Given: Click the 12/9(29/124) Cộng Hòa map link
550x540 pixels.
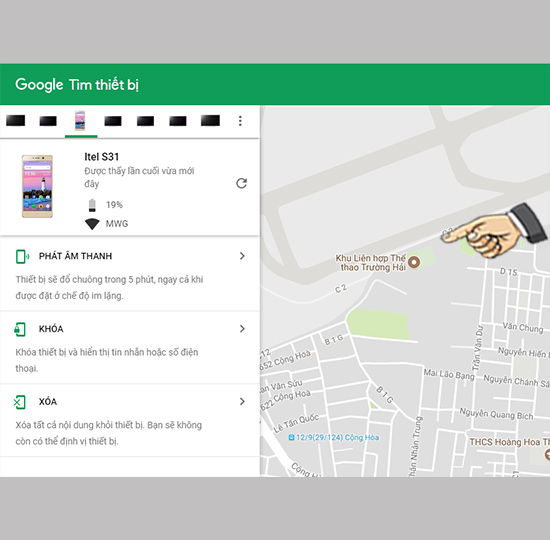Looking at the screenshot, I should point(334,438).
